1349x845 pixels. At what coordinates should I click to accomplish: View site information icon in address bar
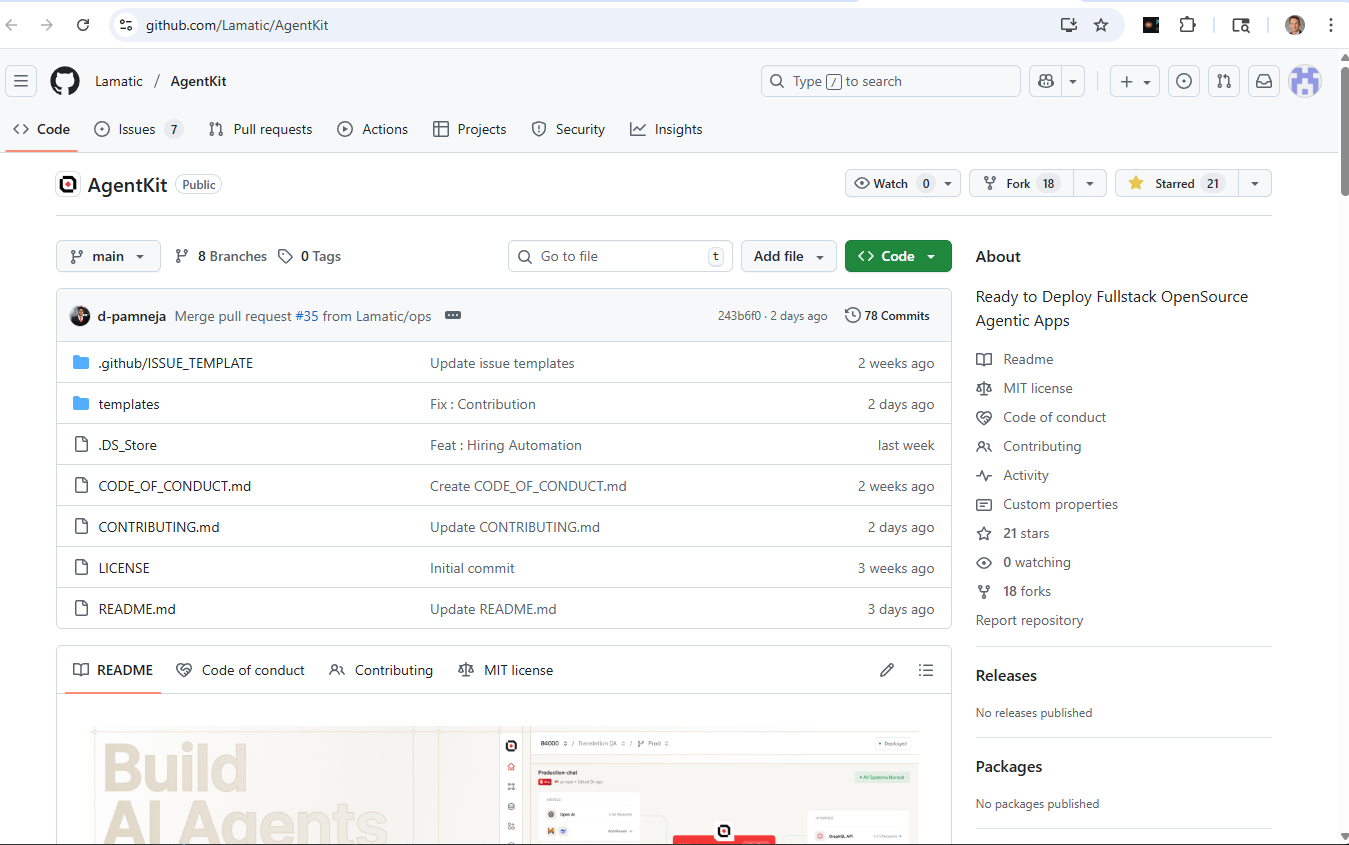coord(125,25)
